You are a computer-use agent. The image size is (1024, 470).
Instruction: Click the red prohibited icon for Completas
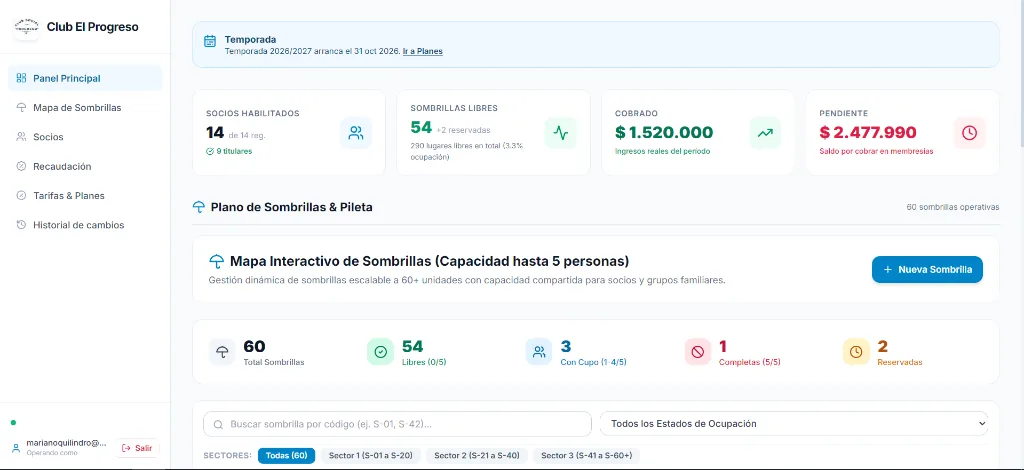(x=697, y=352)
